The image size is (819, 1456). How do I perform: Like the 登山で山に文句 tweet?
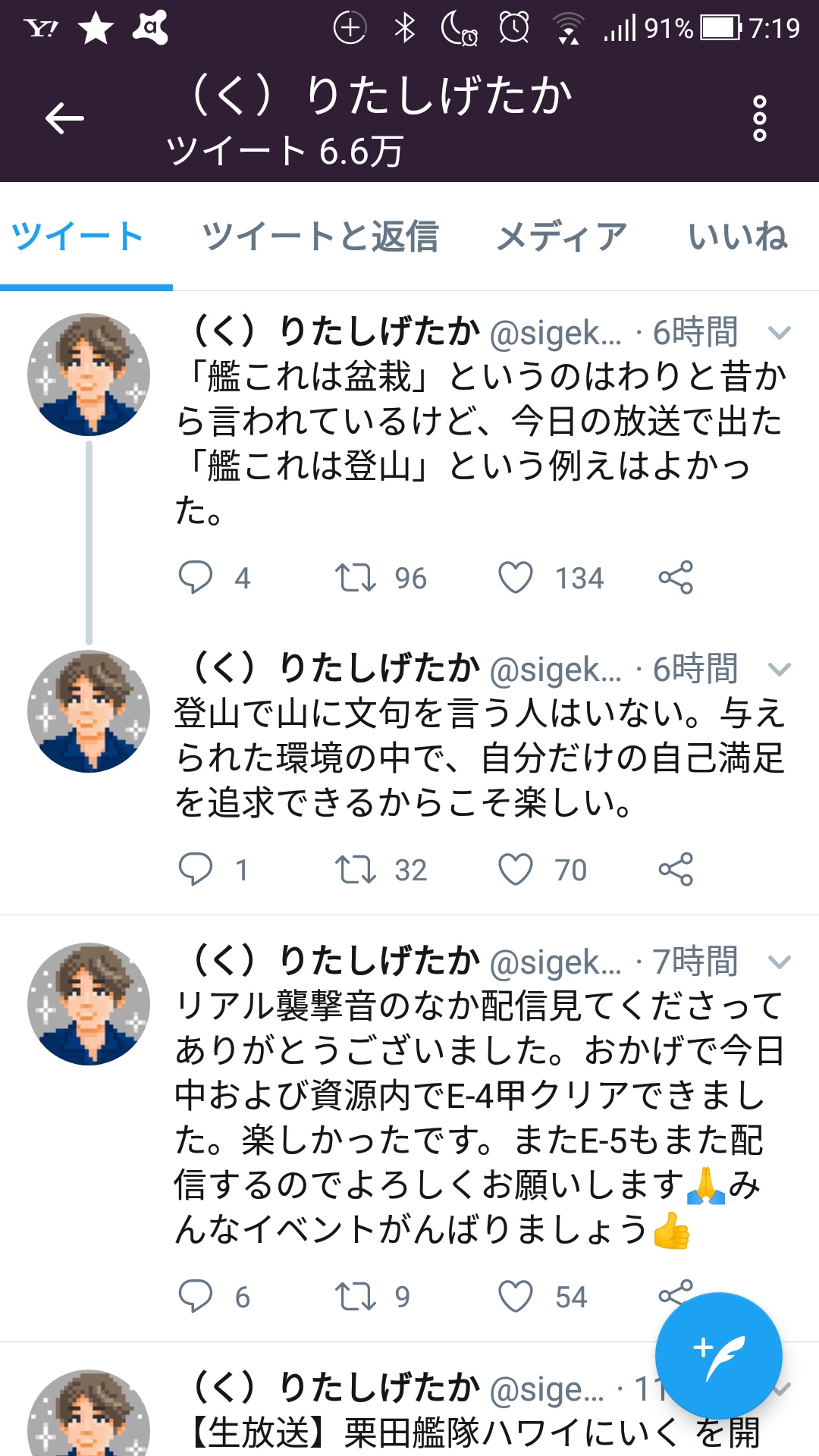pyautogui.click(x=516, y=870)
